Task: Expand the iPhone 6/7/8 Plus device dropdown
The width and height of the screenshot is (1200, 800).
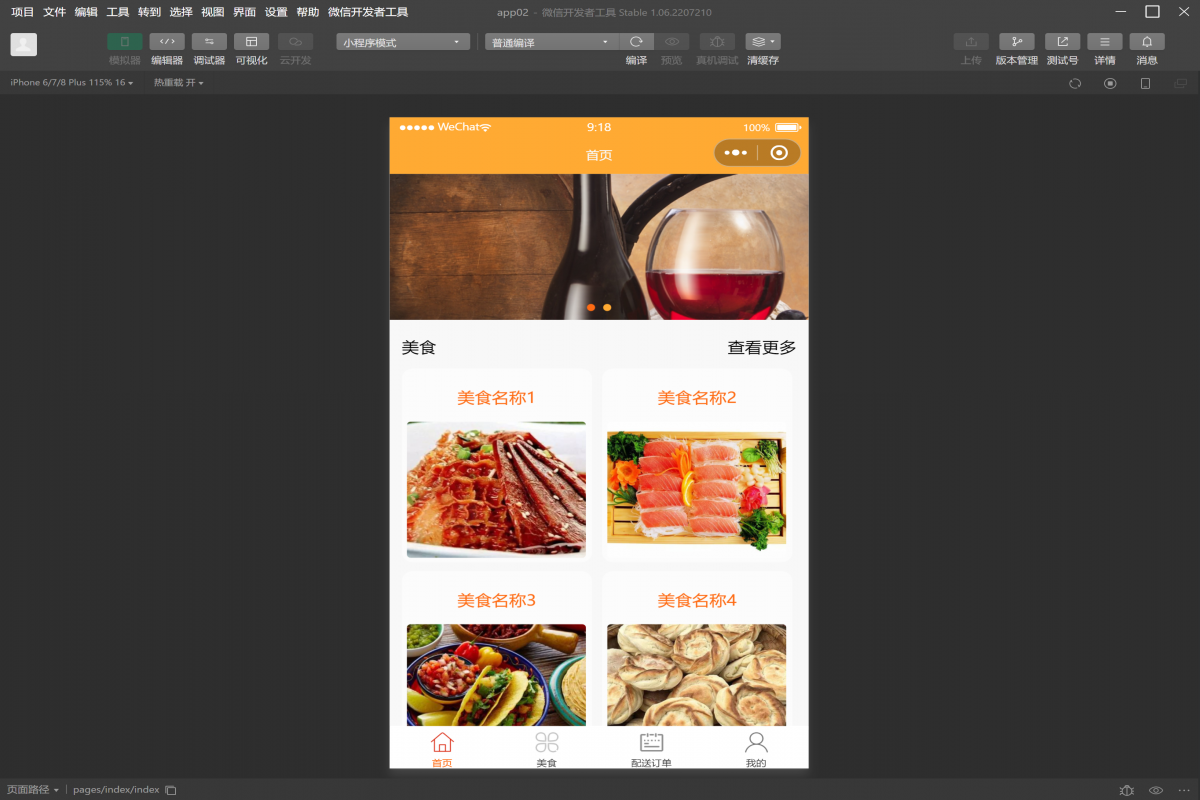Action: tap(71, 83)
